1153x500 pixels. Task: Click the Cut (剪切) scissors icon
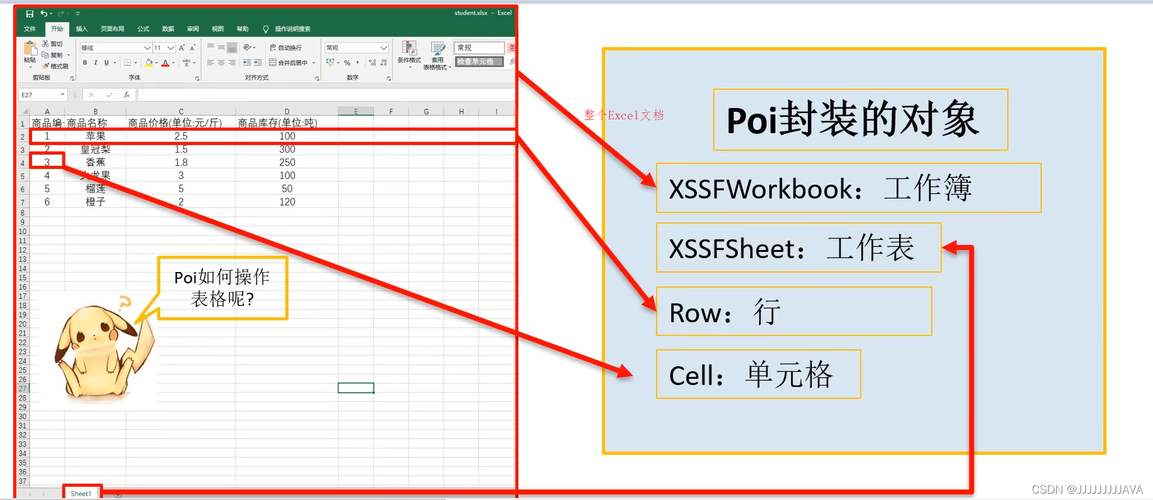click(x=46, y=43)
